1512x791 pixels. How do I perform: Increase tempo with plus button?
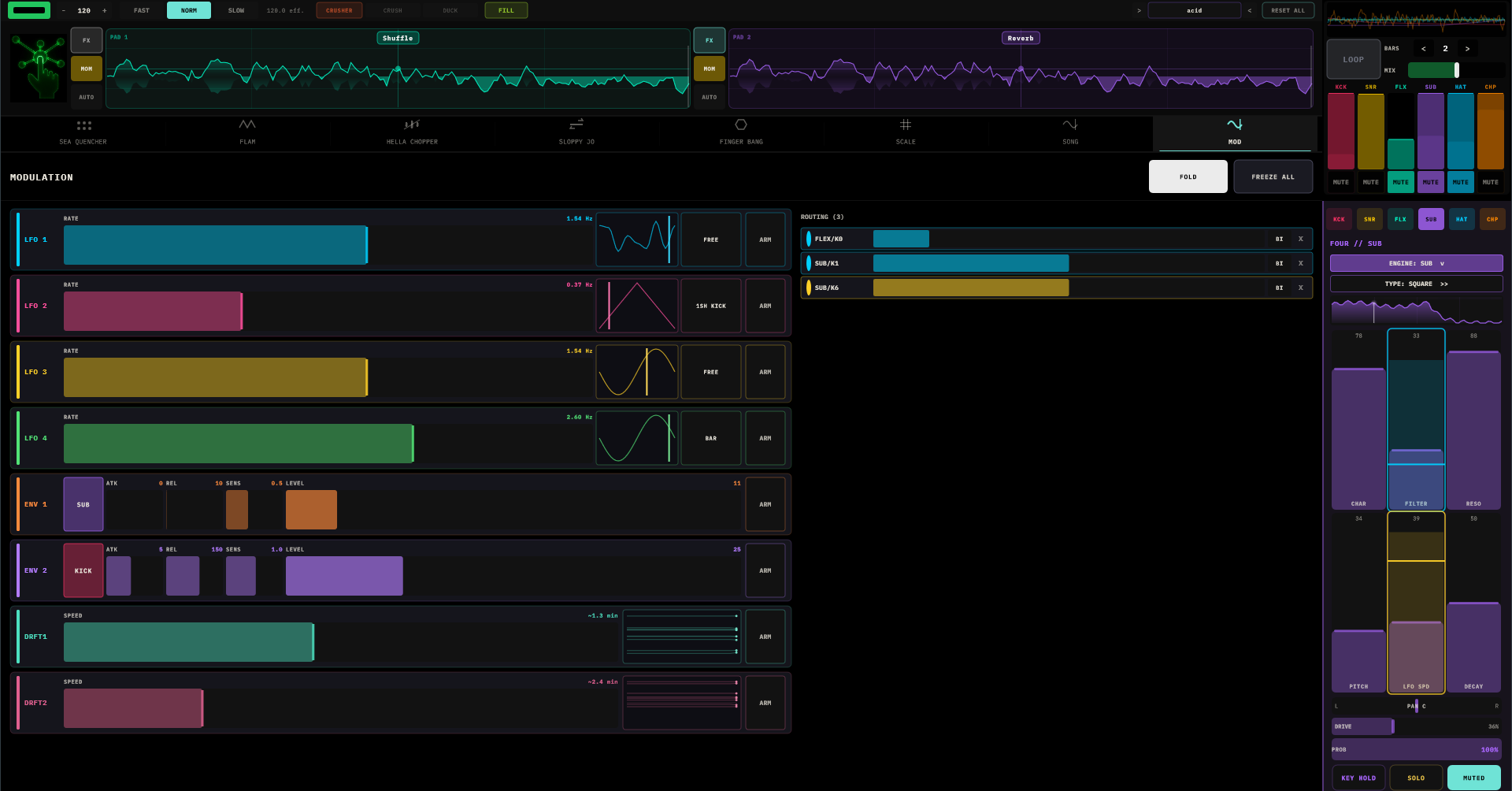[x=104, y=10]
